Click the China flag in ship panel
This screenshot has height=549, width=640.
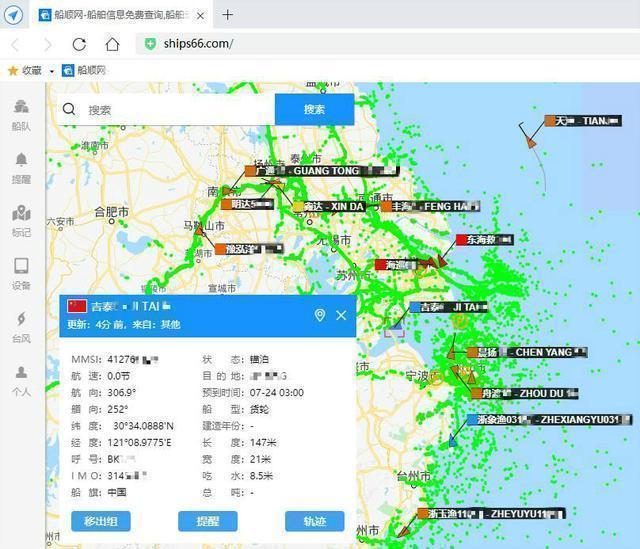pos(77,306)
